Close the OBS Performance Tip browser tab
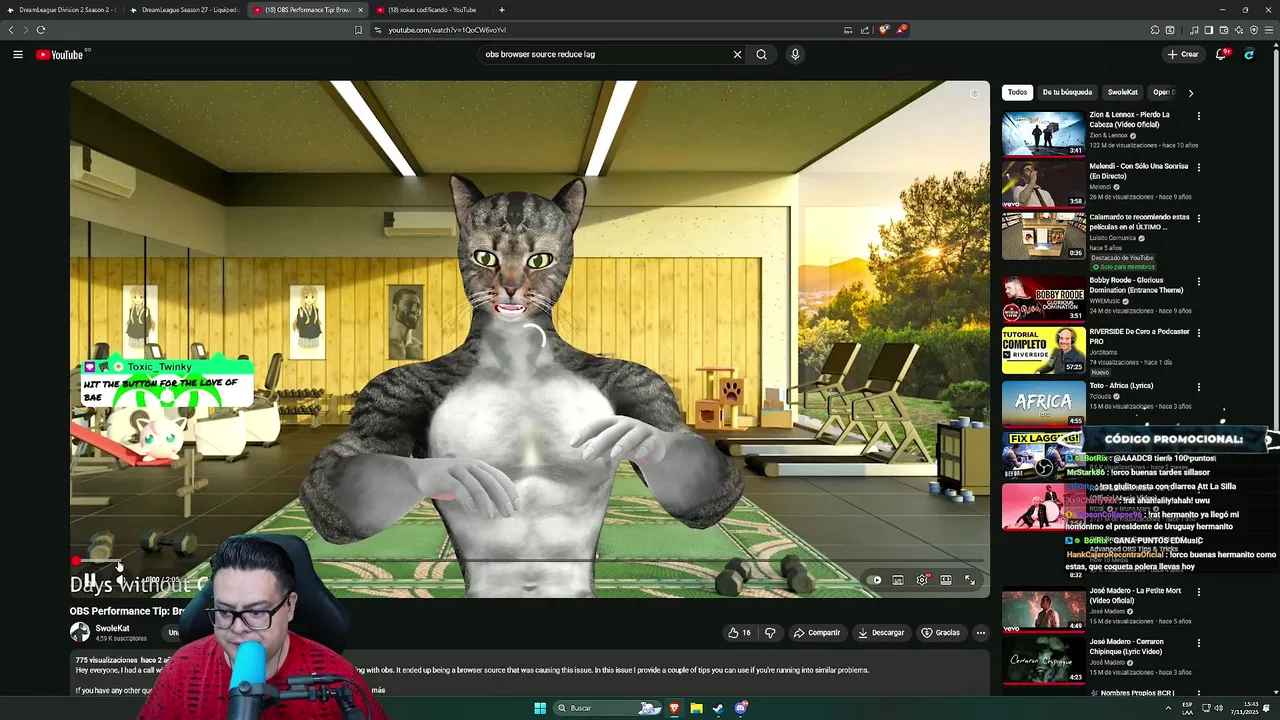Image resolution: width=1280 pixels, height=720 pixels. point(360,10)
